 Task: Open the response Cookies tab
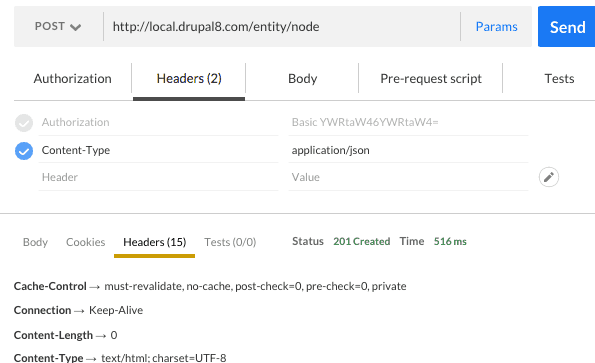coord(85,242)
